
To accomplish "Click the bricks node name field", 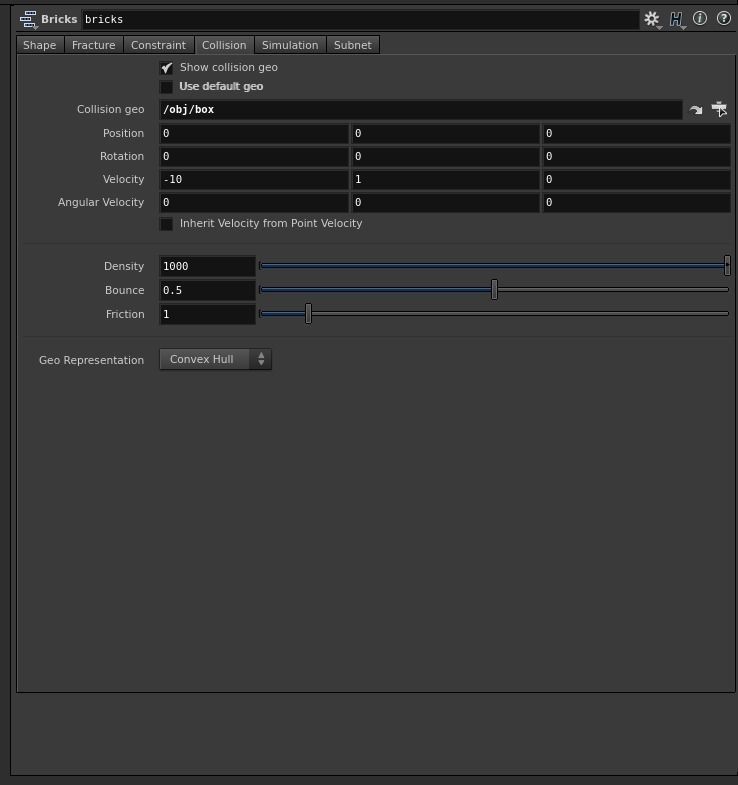I will coord(360,20).
